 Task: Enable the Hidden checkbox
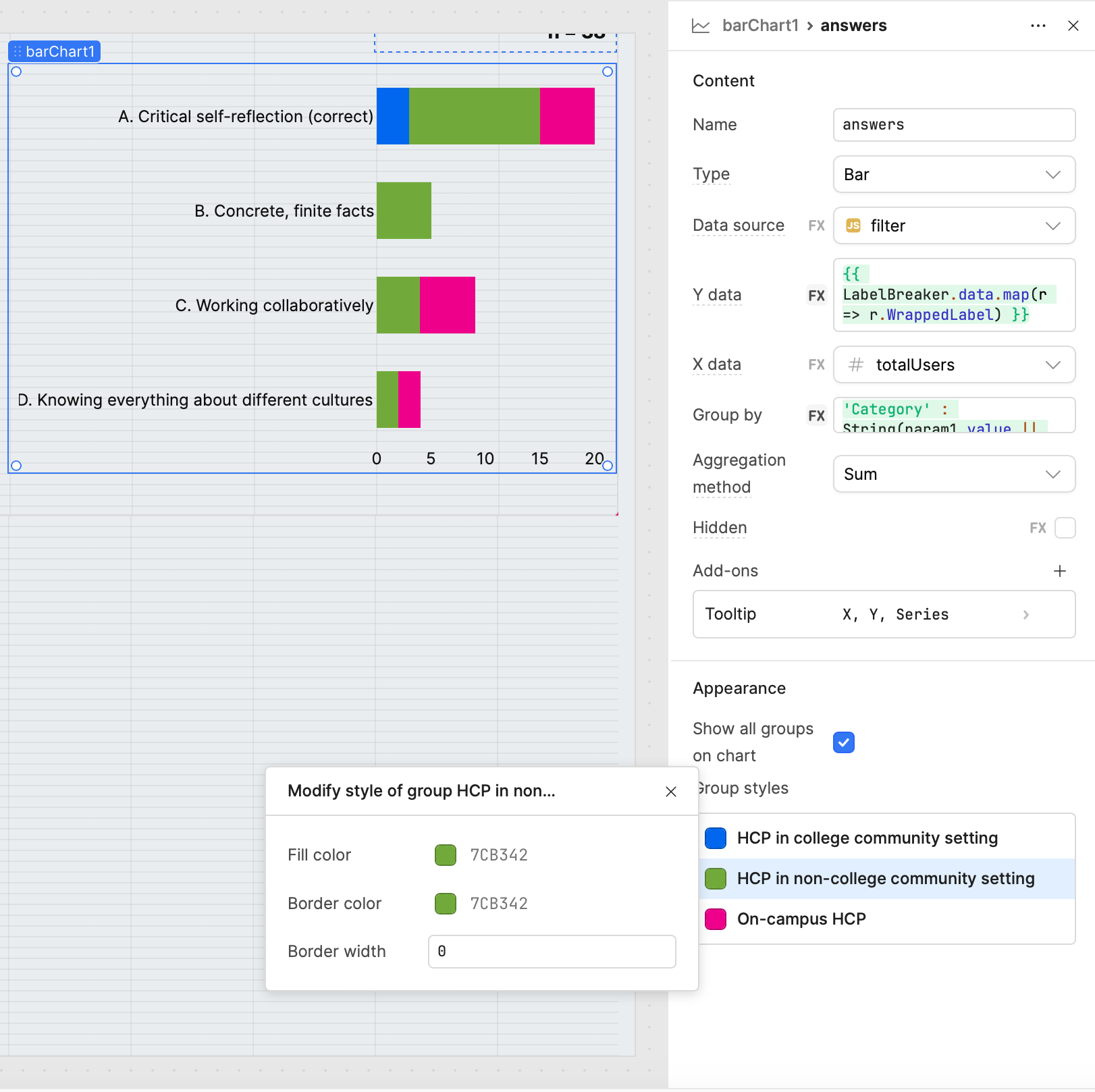(x=1065, y=528)
